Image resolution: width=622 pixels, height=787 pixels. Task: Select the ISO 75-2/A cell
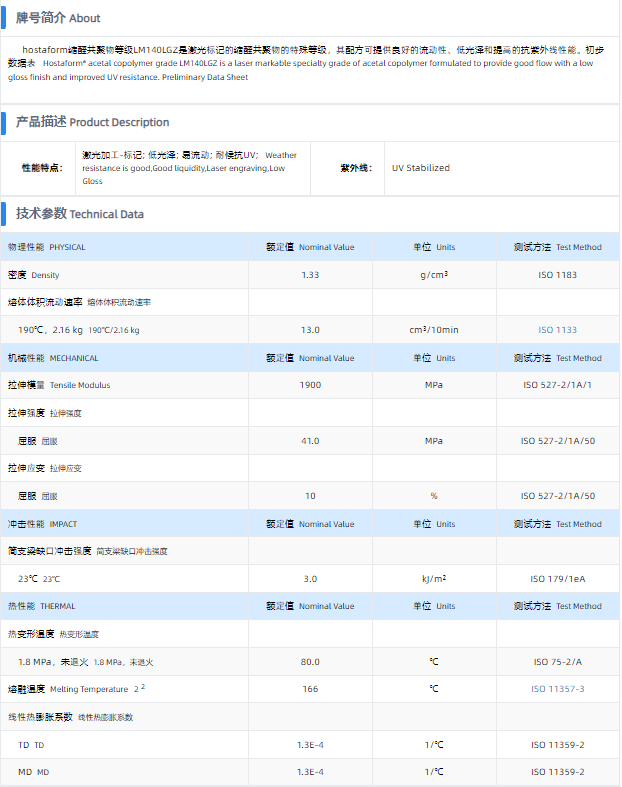point(558,662)
